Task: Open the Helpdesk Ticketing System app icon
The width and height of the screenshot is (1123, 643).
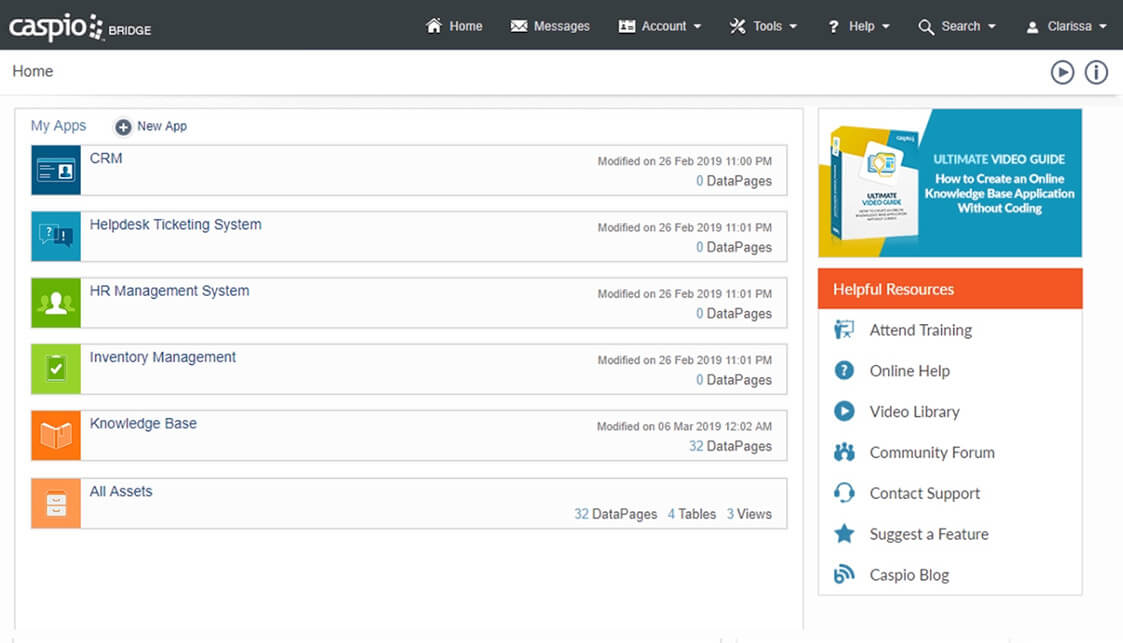Action: (56, 236)
